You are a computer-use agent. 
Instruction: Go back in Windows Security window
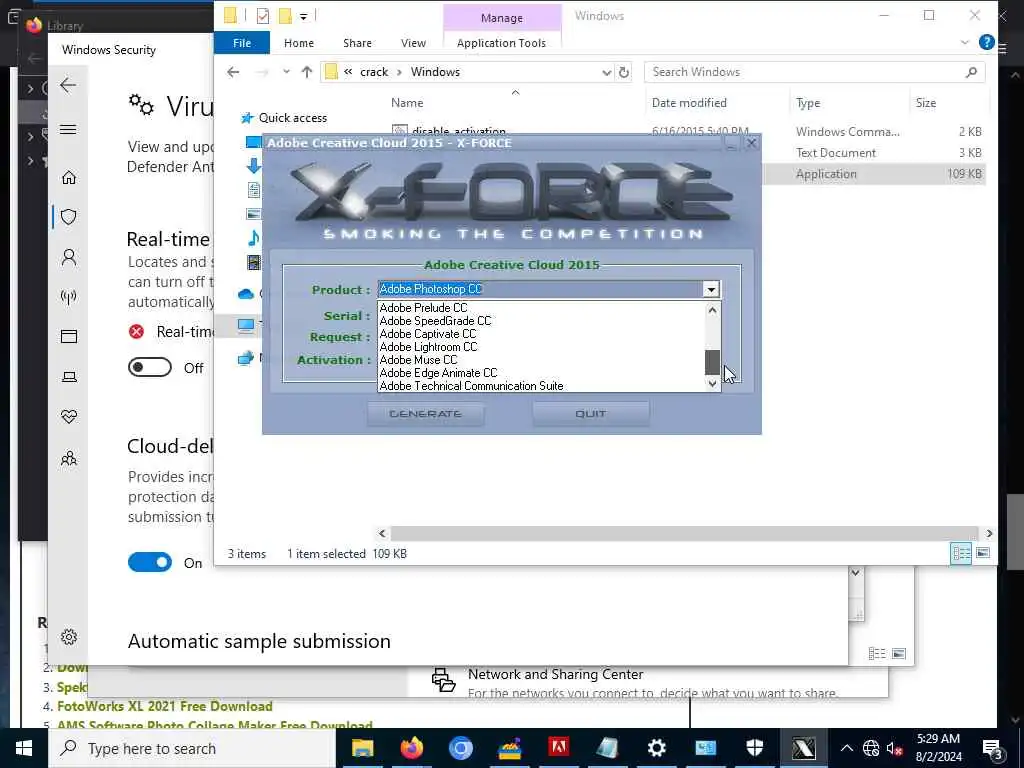68,85
